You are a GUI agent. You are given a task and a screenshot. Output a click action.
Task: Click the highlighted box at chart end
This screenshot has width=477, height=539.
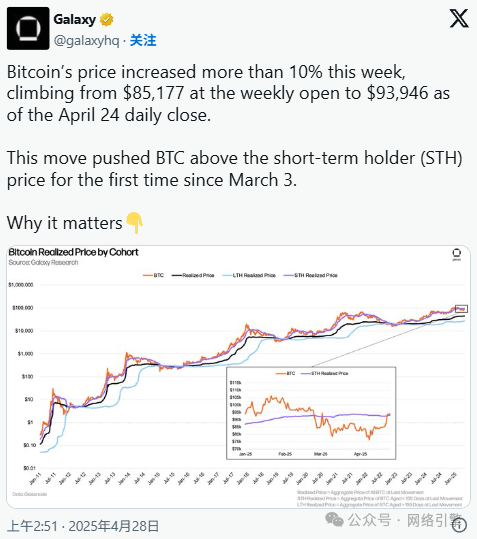point(461,309)
